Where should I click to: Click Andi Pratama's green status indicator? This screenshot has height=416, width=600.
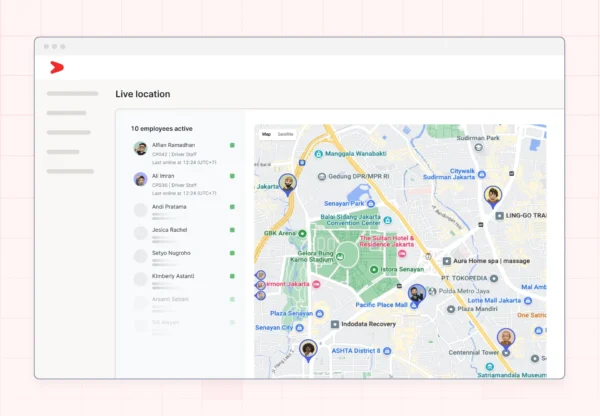point(232,207)
